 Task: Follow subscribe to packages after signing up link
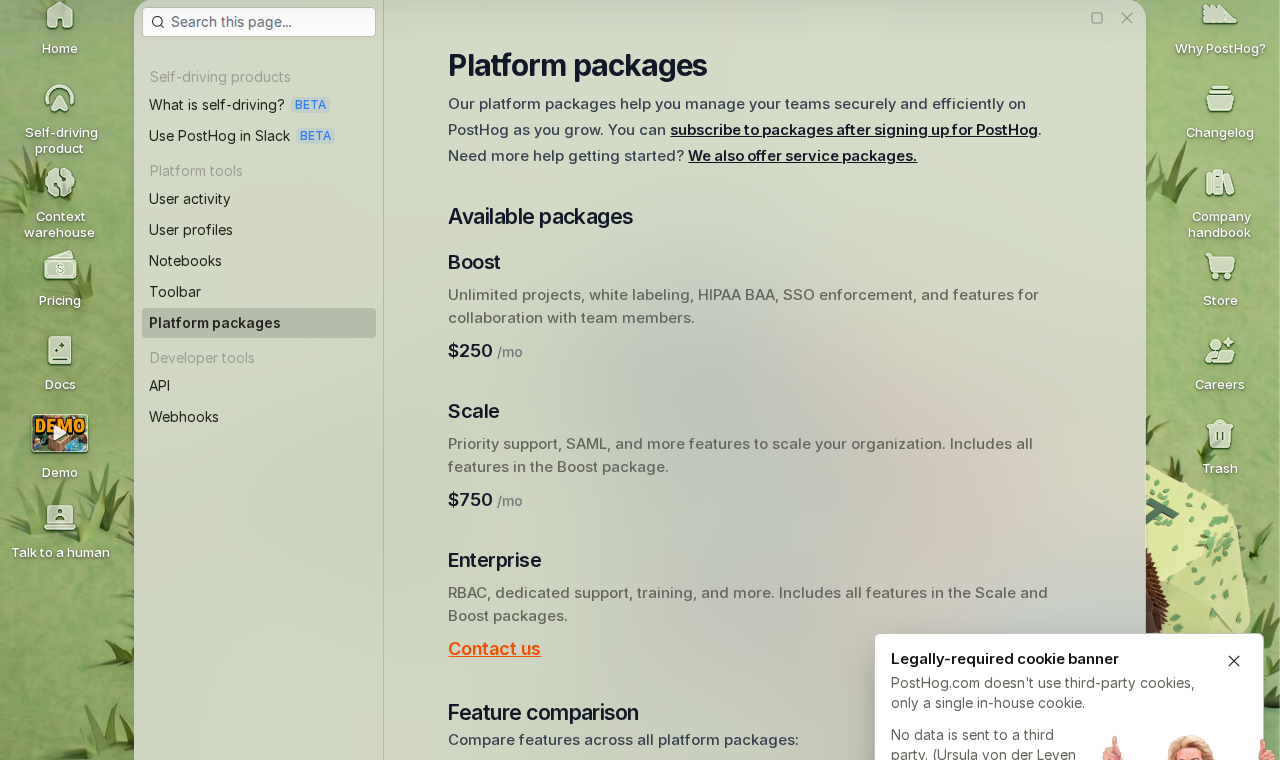[854, 130]
